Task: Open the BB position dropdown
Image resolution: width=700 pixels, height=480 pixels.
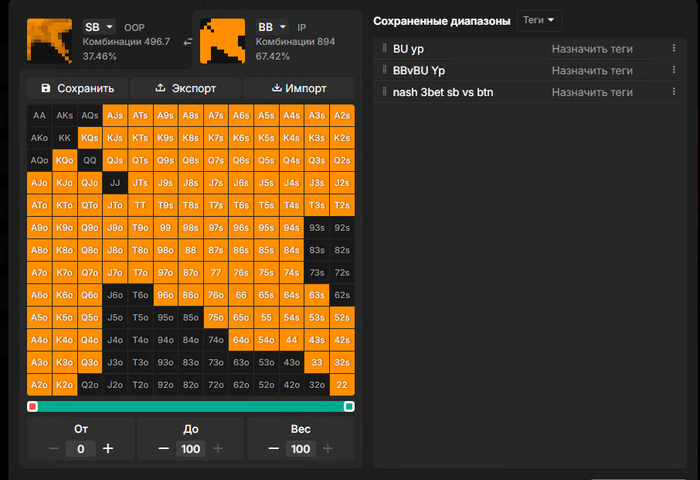Action: pyautogui.click(x=272, y=27)
